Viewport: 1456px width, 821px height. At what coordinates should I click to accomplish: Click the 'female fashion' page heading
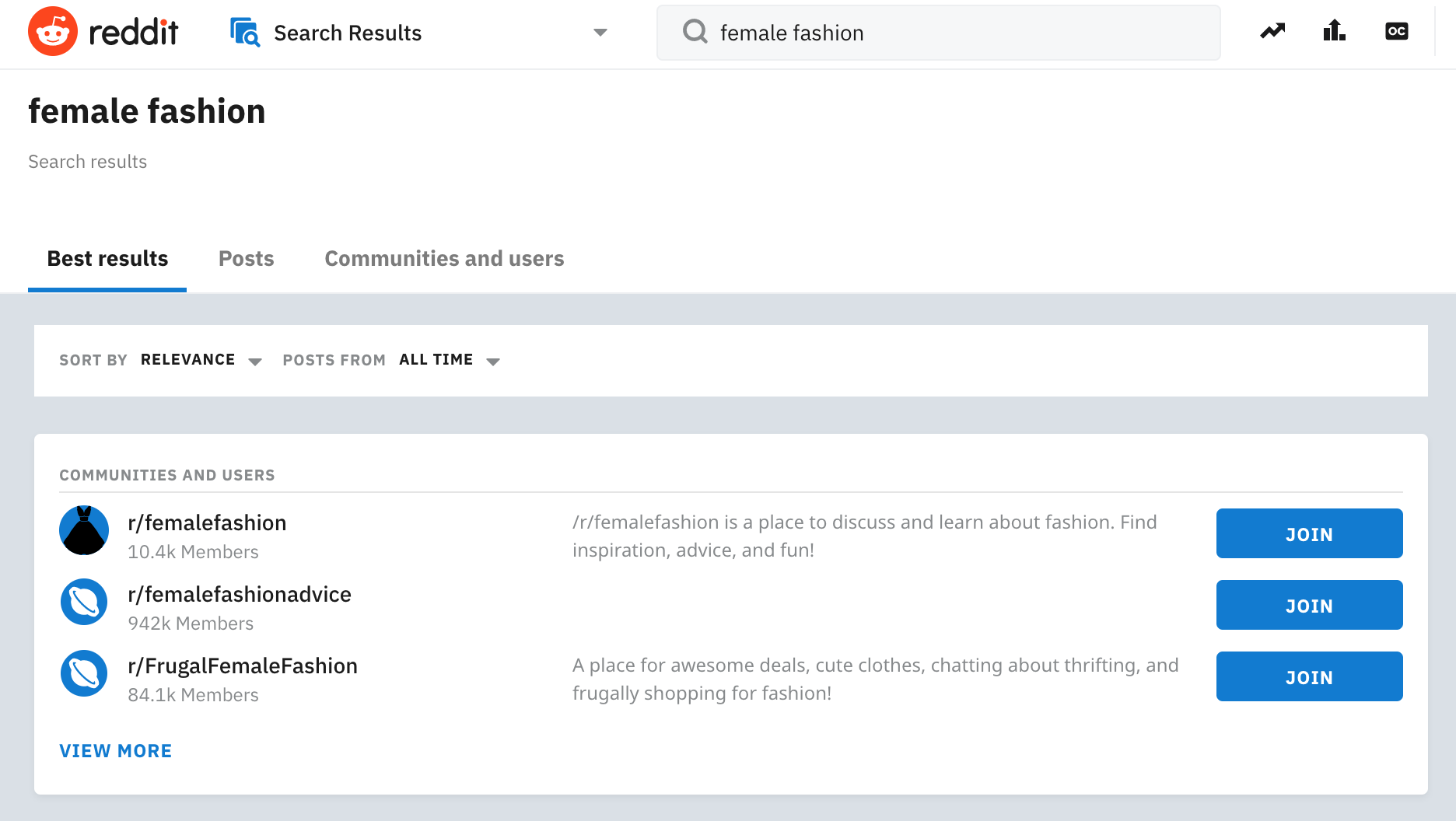coord(147,111)
